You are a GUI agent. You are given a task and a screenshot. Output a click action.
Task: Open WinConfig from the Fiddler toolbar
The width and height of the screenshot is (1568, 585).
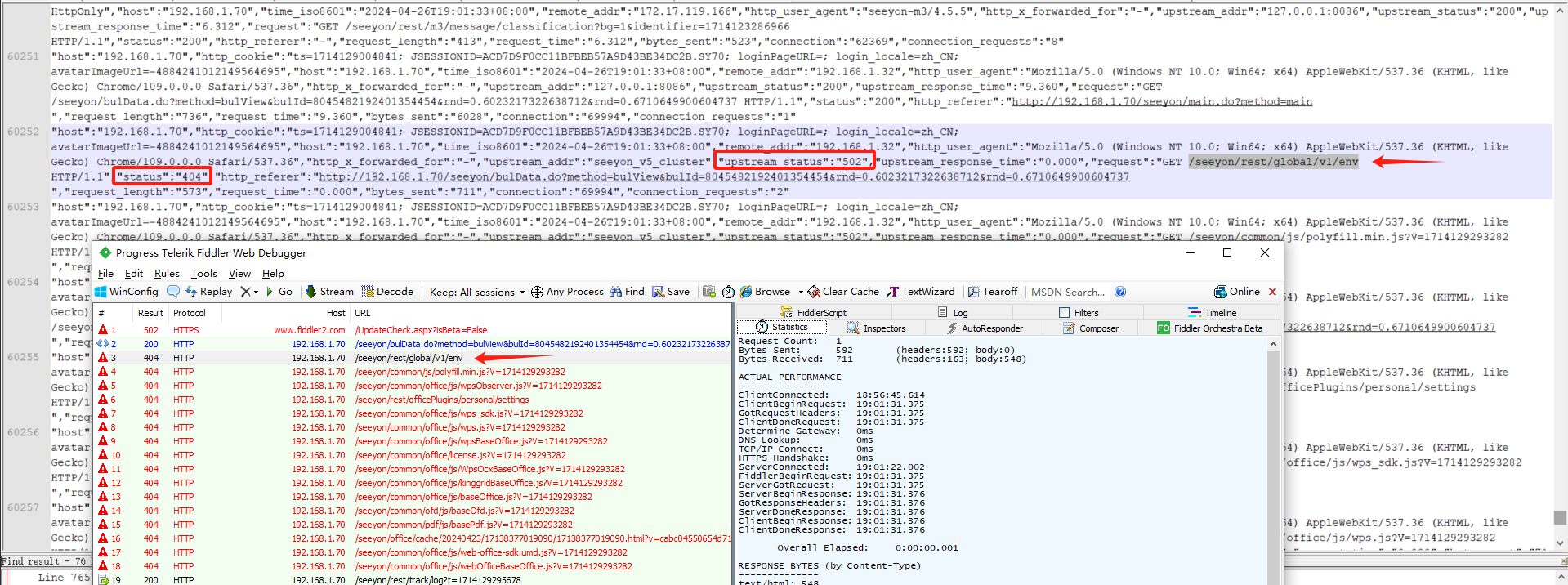point(127,292)
